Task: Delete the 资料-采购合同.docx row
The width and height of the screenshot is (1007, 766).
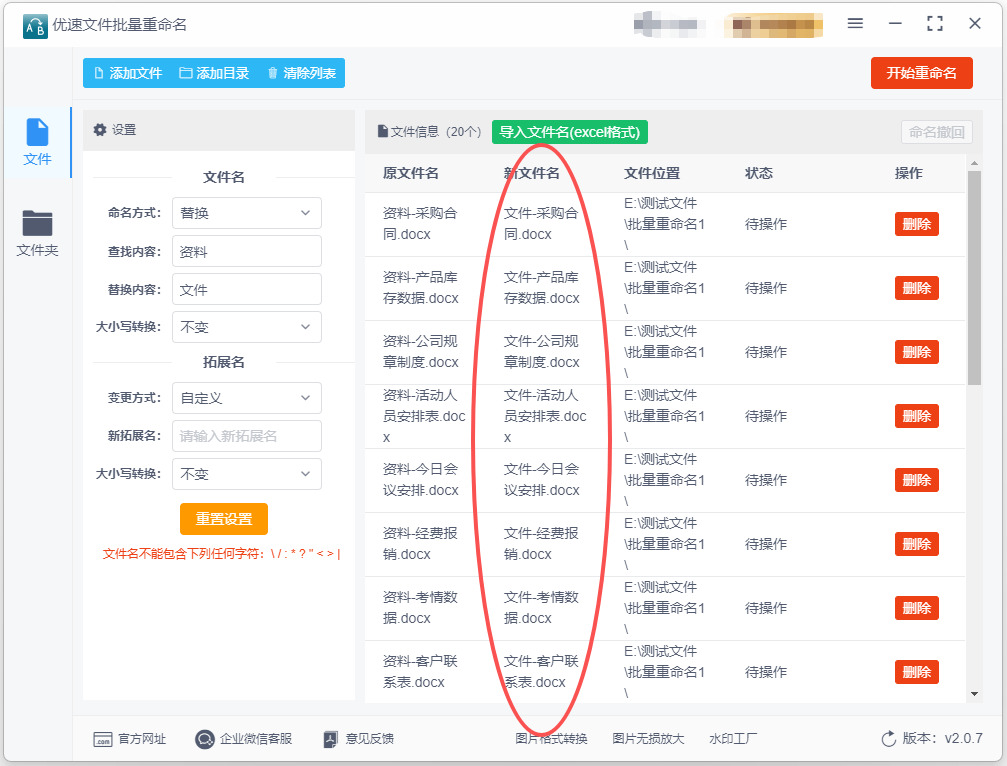Action: click(x=916, y=224)
